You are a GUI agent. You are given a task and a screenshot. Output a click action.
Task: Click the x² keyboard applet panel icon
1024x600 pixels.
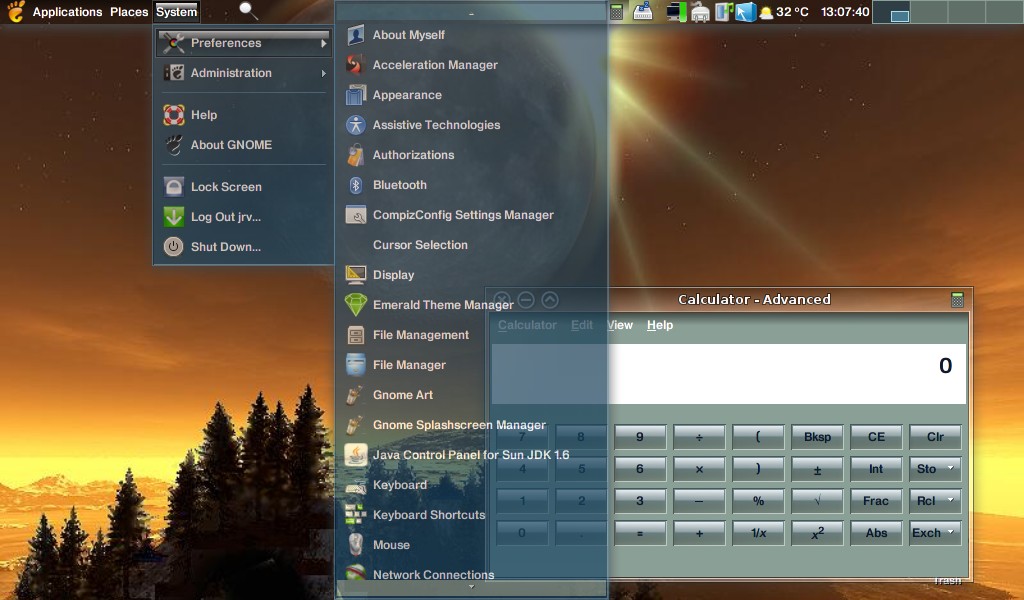[x=643, y=12]
